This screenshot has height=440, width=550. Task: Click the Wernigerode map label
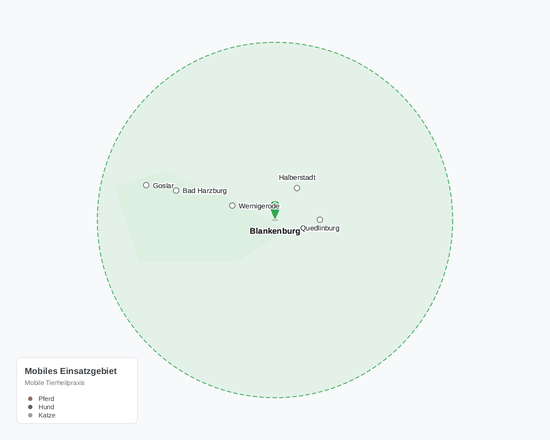coord(259,206)
